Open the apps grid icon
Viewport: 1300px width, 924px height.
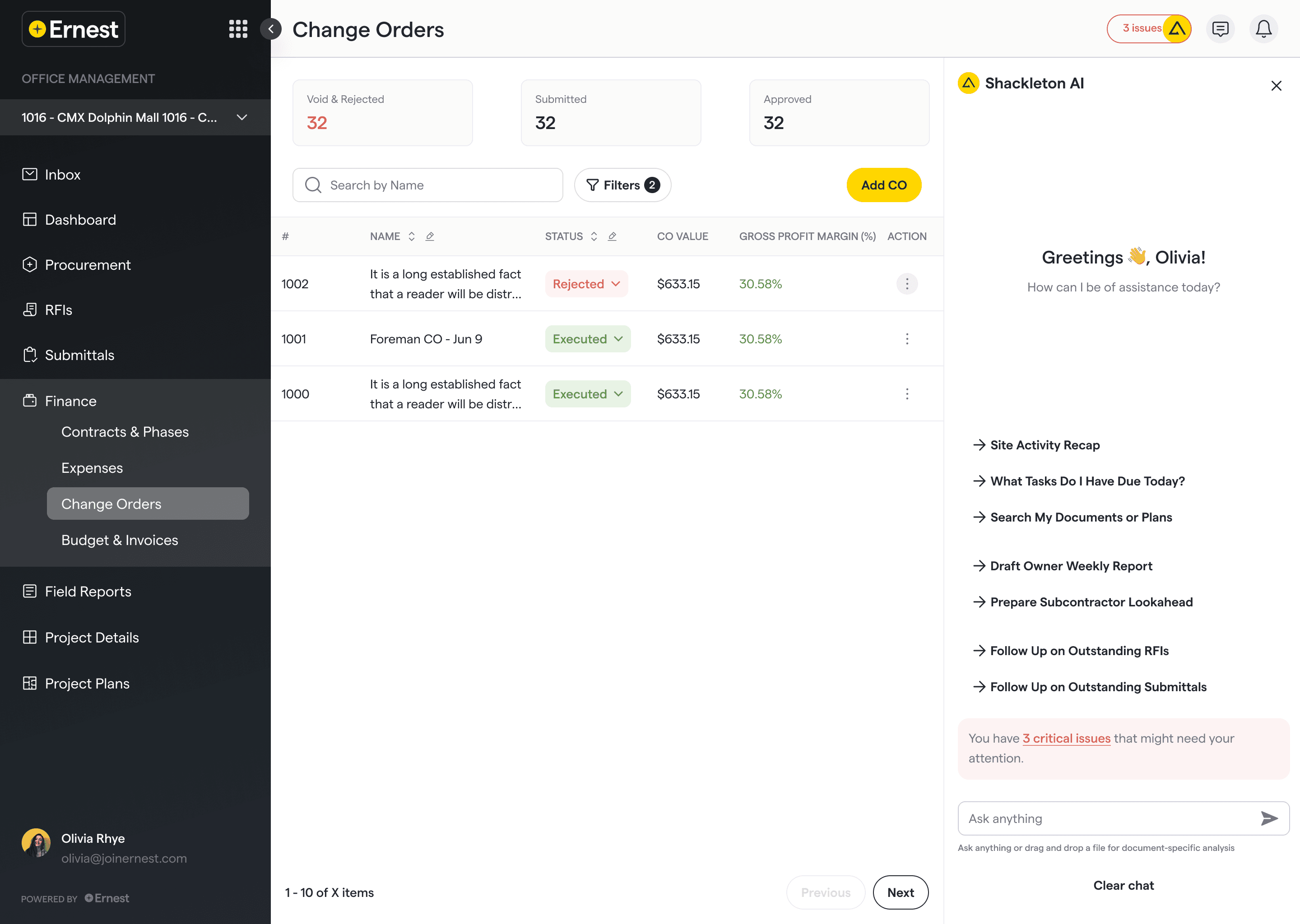[x=238, y=29]
